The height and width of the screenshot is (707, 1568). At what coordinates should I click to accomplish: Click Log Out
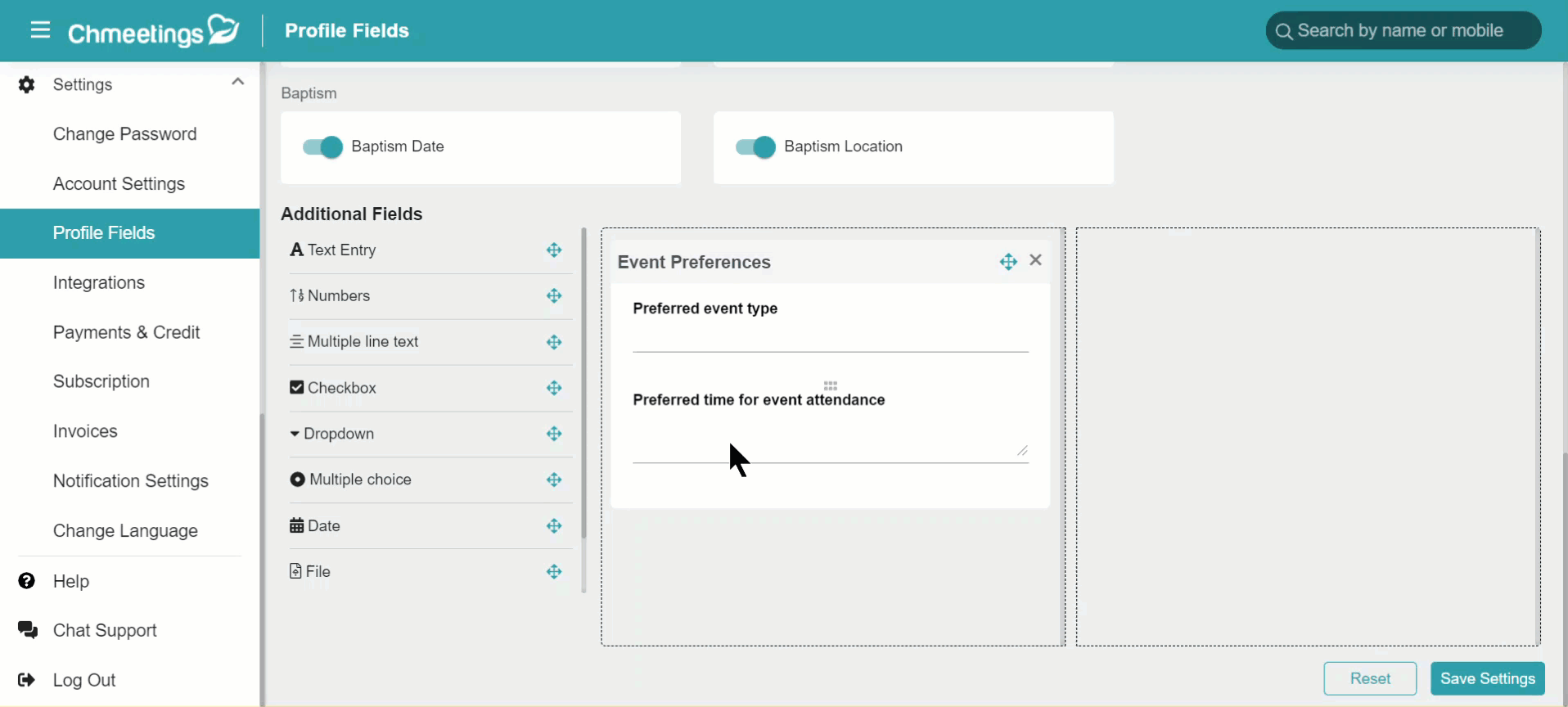tap(84, 681)
